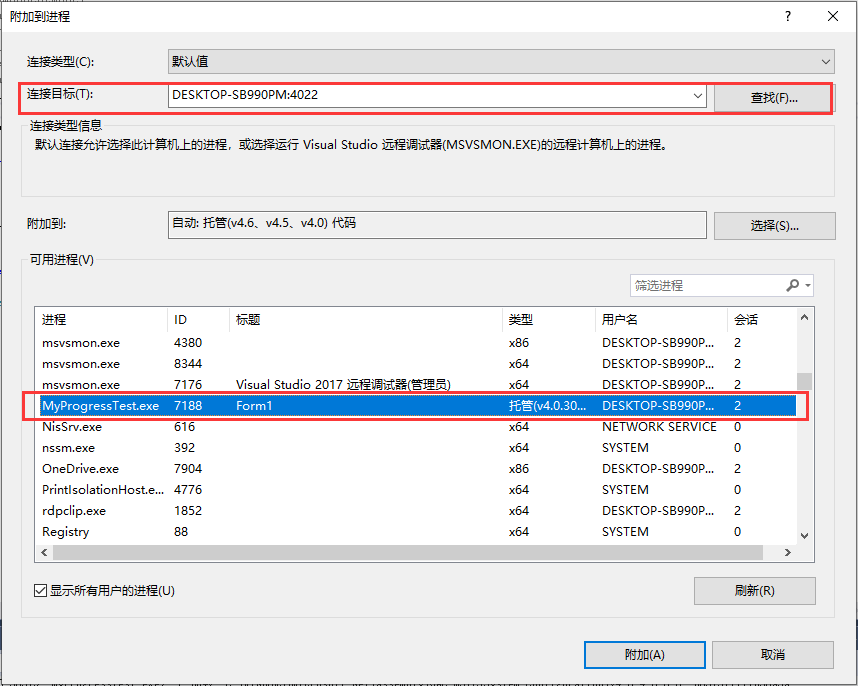This screenshot has width=858, height=686.
Task: Select the rdpclip.exe process row
Action: tap(418, 510)
